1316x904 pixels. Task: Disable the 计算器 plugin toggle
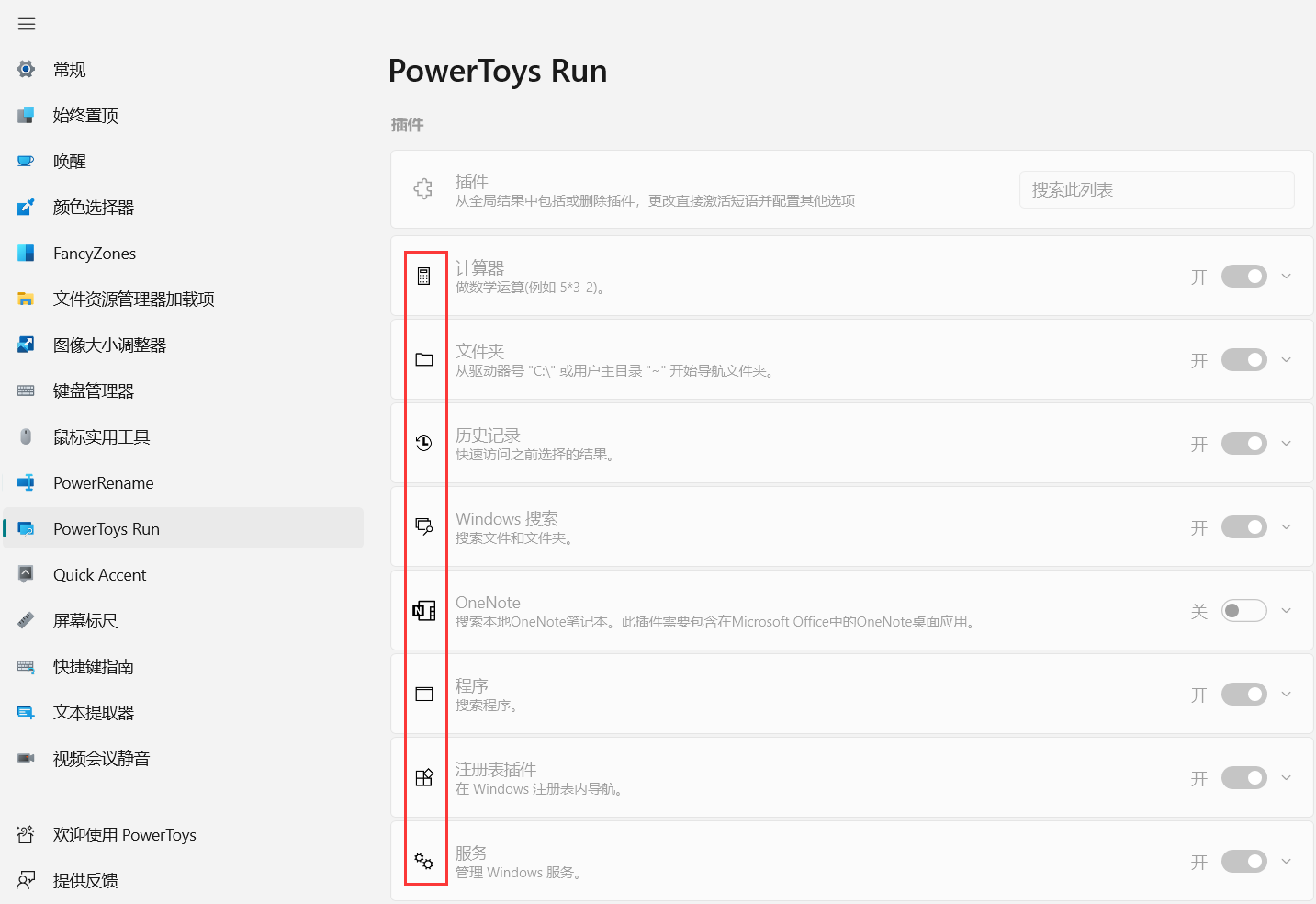pyautogui.click(x=1244, y=276)
